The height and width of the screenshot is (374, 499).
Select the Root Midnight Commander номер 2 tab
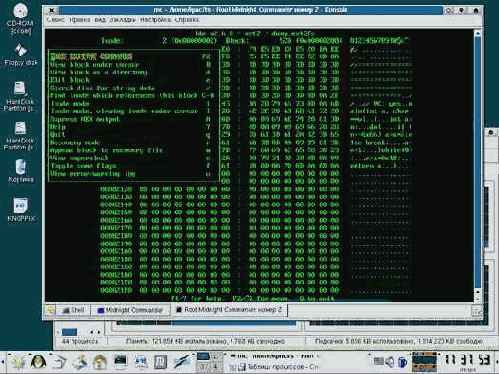[229, 310]
